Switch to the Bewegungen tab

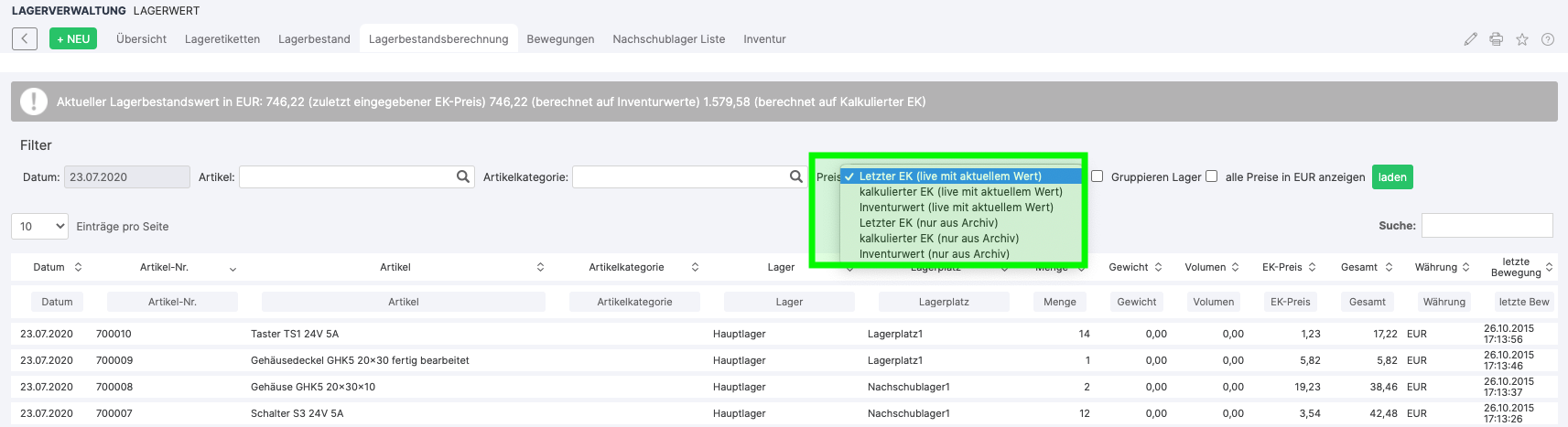click(x=560, y=39)
